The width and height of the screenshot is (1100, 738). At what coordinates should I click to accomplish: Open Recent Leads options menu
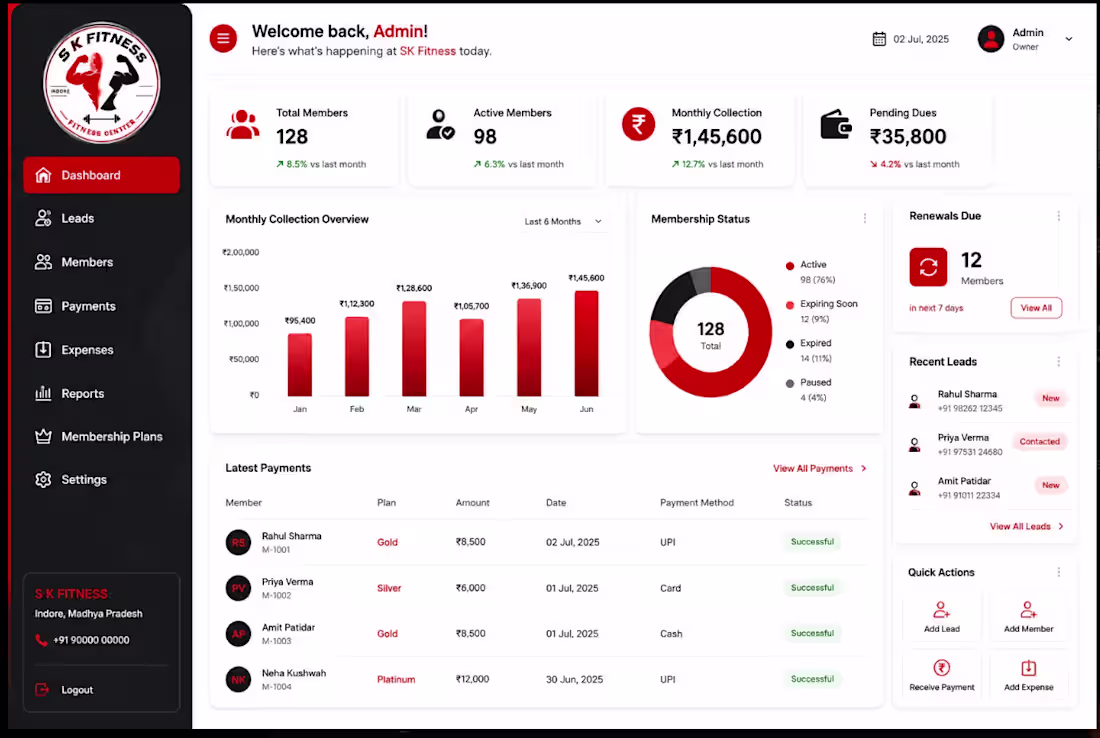point(1059,361)
